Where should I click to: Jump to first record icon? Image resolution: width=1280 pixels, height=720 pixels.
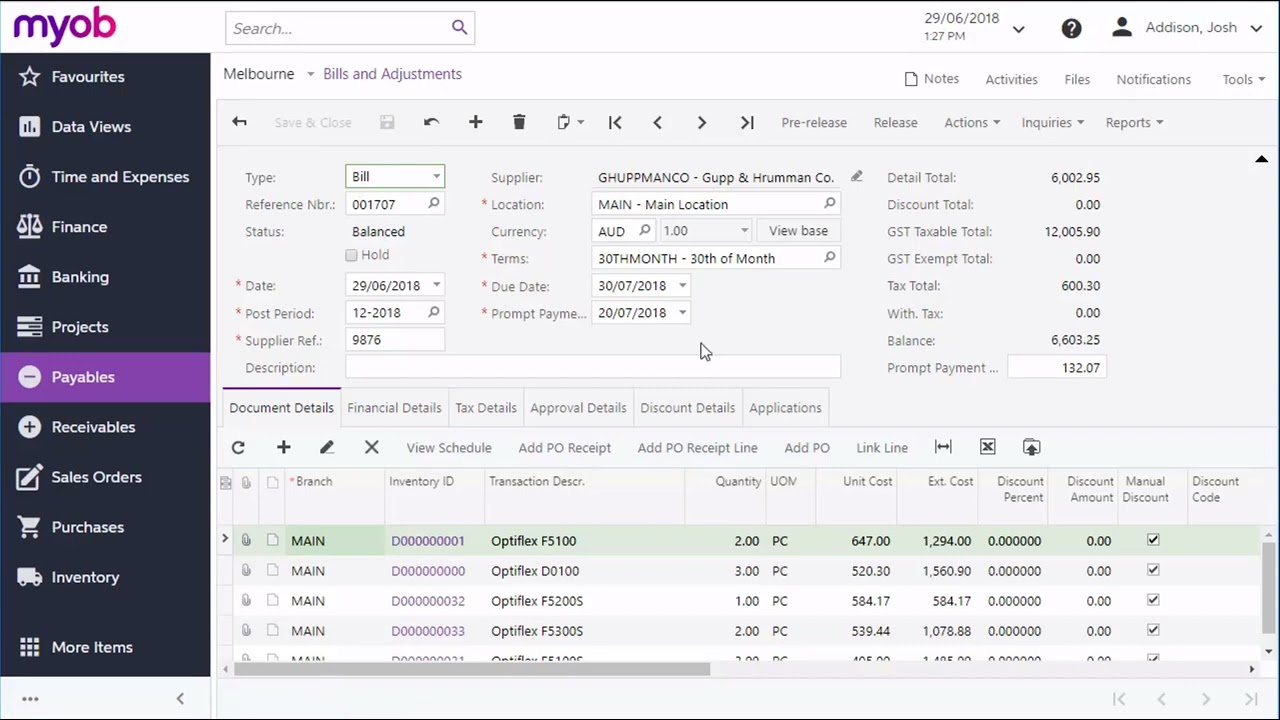click(615, 122)
